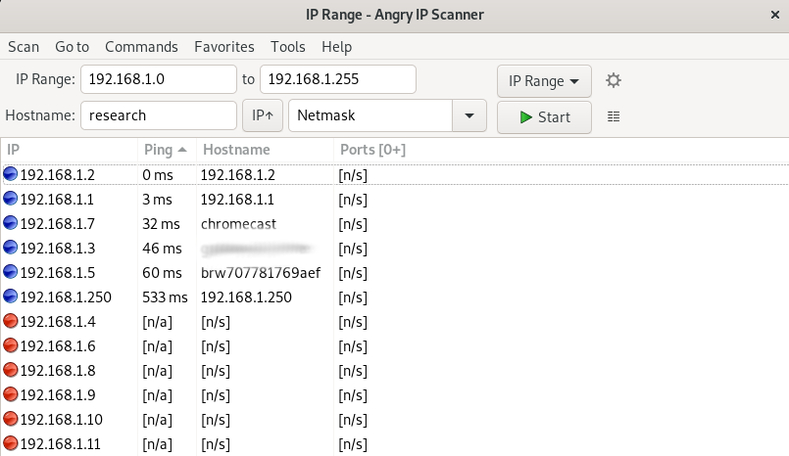Expand the Netmask combo box arrow
Image resolution: width=789 pixels, height=456 pixels.
pyautogui.click(x=469, y=116)
